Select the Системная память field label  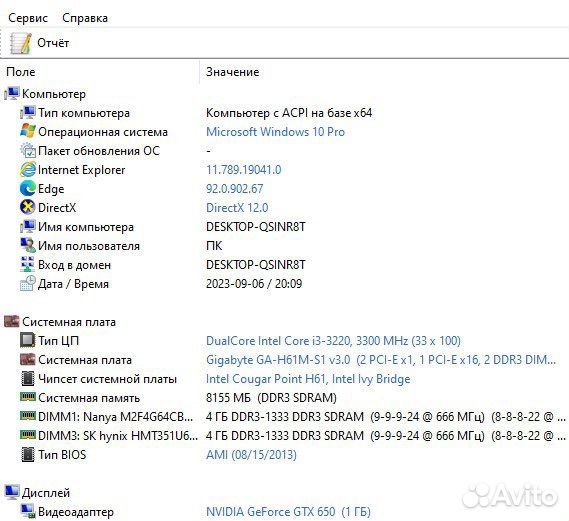pos(89,398)
